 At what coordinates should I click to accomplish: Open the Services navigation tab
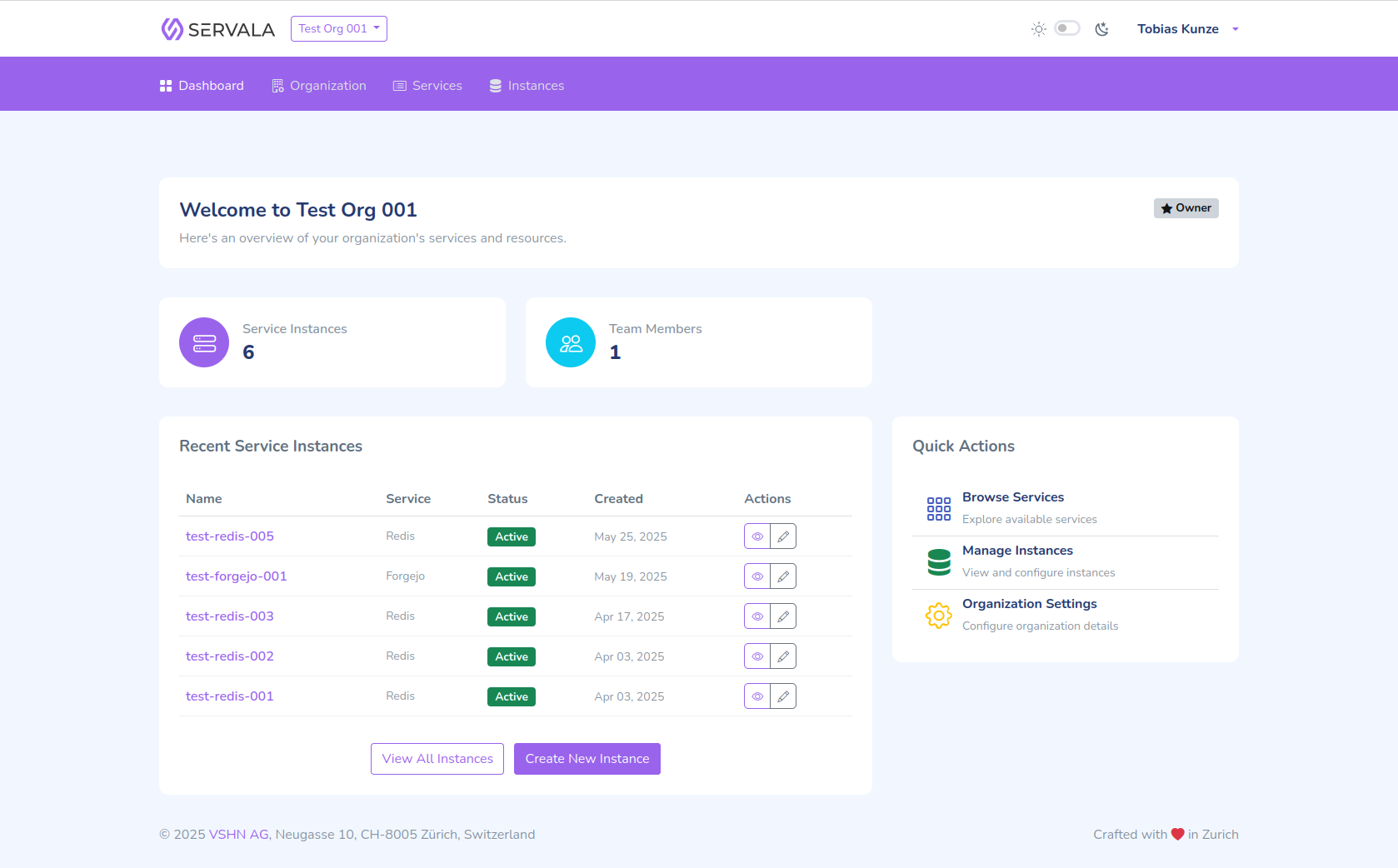427,86
